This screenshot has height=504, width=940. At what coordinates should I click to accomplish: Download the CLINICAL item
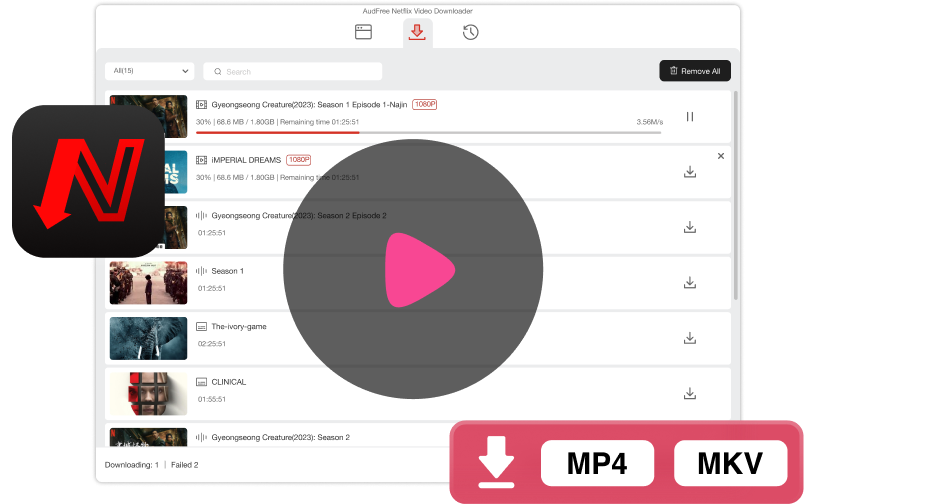pos(690,394)
